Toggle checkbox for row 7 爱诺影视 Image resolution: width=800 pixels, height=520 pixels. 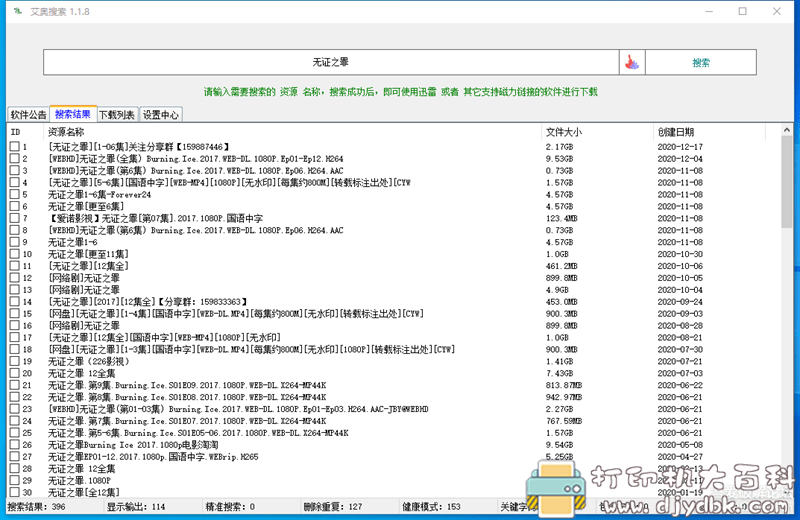(14, 218)
